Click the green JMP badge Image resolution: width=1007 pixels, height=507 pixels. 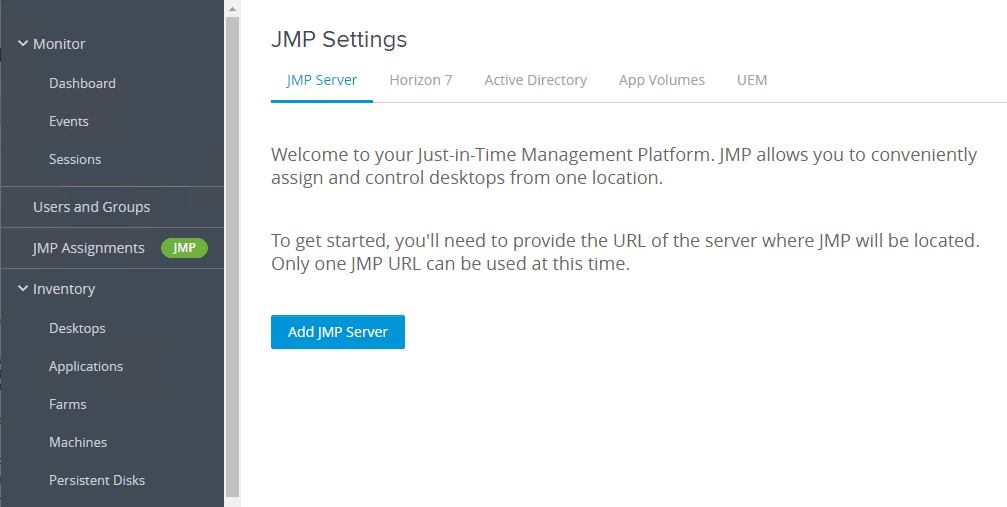point(184,248)
